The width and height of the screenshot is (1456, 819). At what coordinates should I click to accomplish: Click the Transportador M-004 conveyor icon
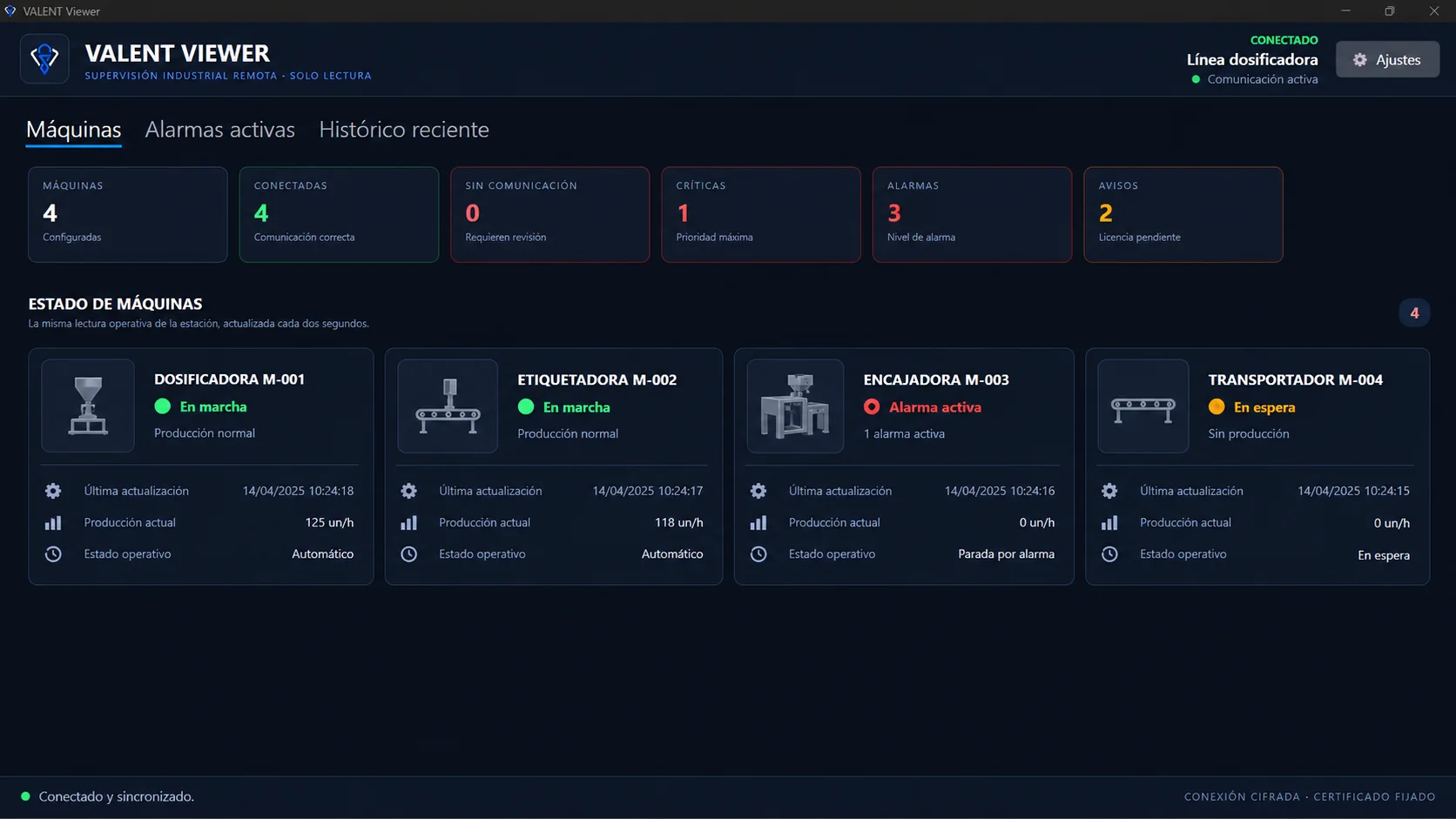point(1143,406)
